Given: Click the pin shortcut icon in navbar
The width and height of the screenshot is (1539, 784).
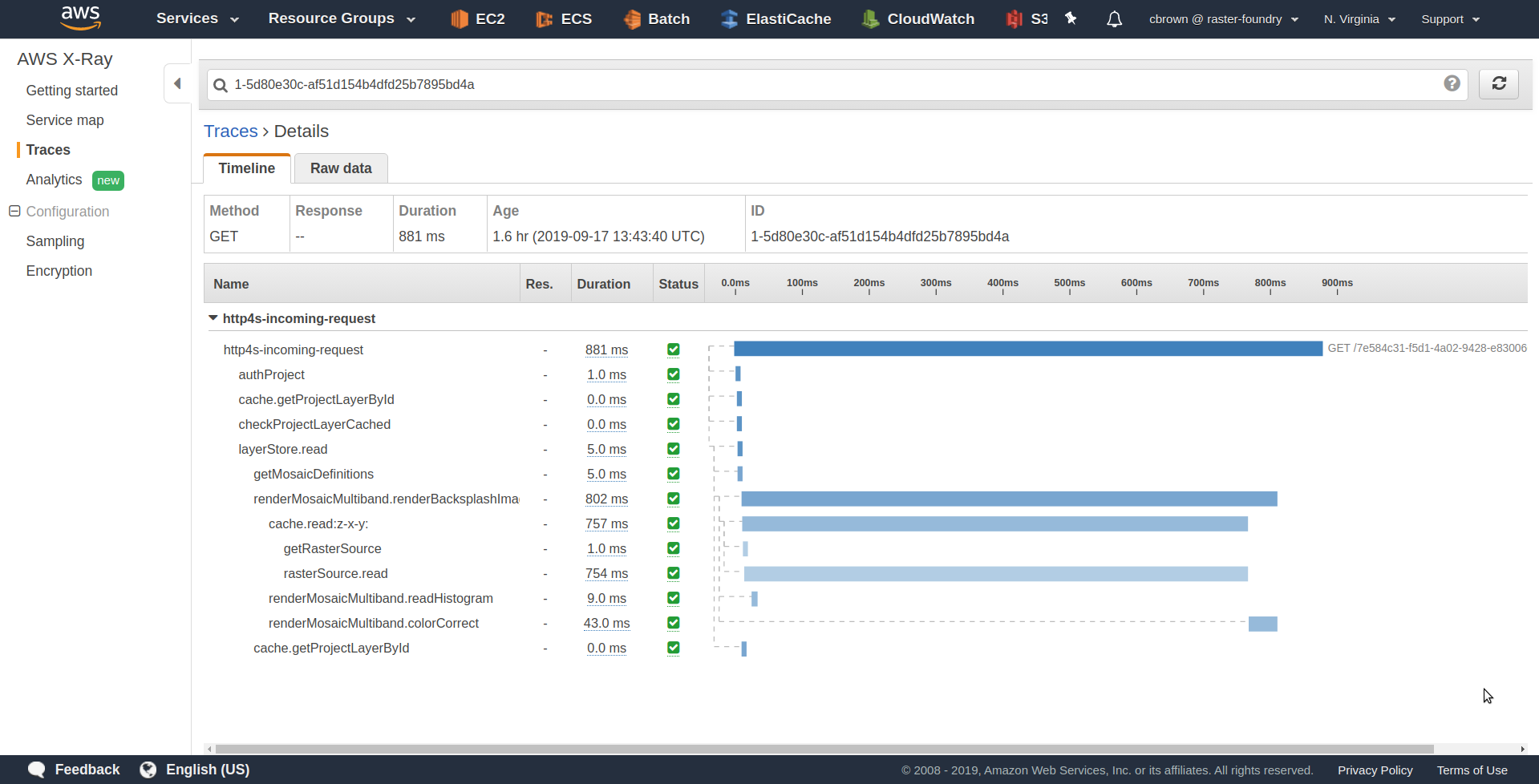Looking at the screenshot, I should (1071, 18).
